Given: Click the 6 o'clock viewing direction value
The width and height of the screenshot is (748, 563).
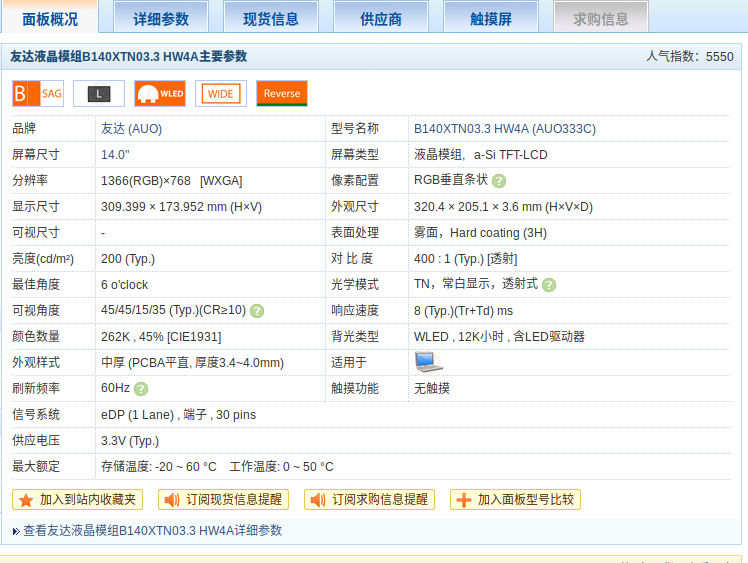Looking at the screenshot, I should click(x=125, y=285).
